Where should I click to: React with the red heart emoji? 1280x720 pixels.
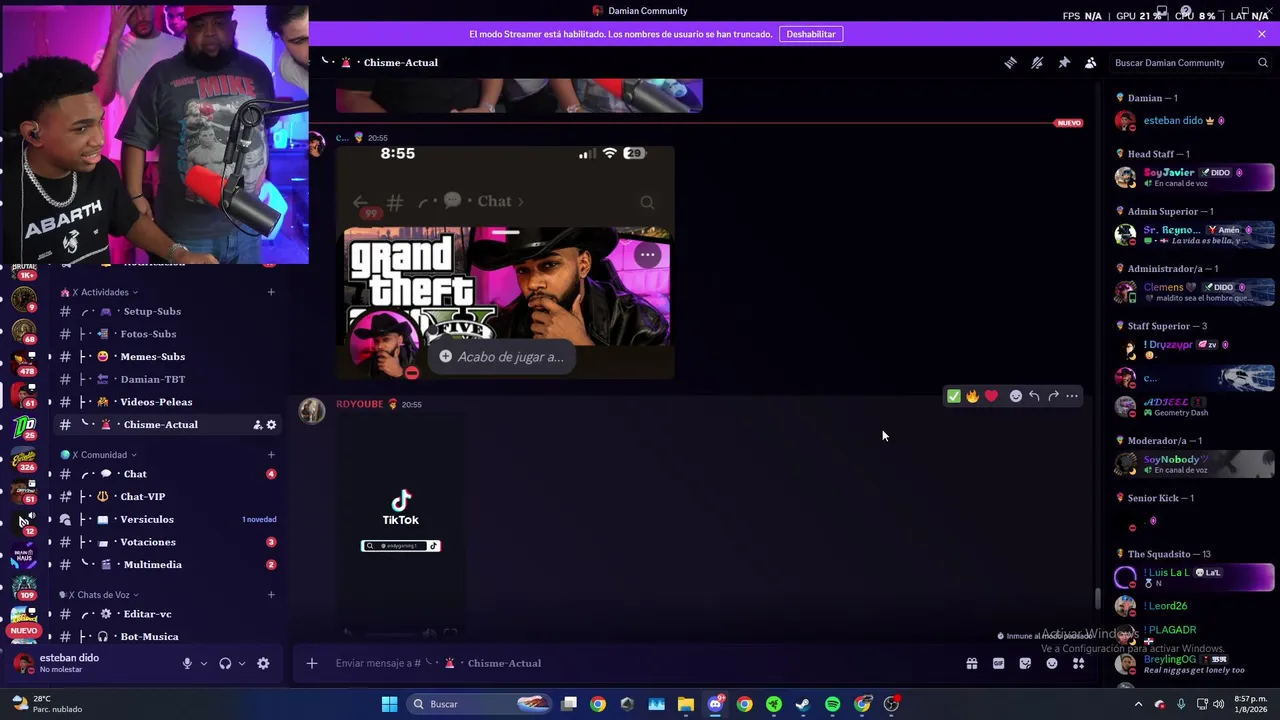click(x=991, y=396)
